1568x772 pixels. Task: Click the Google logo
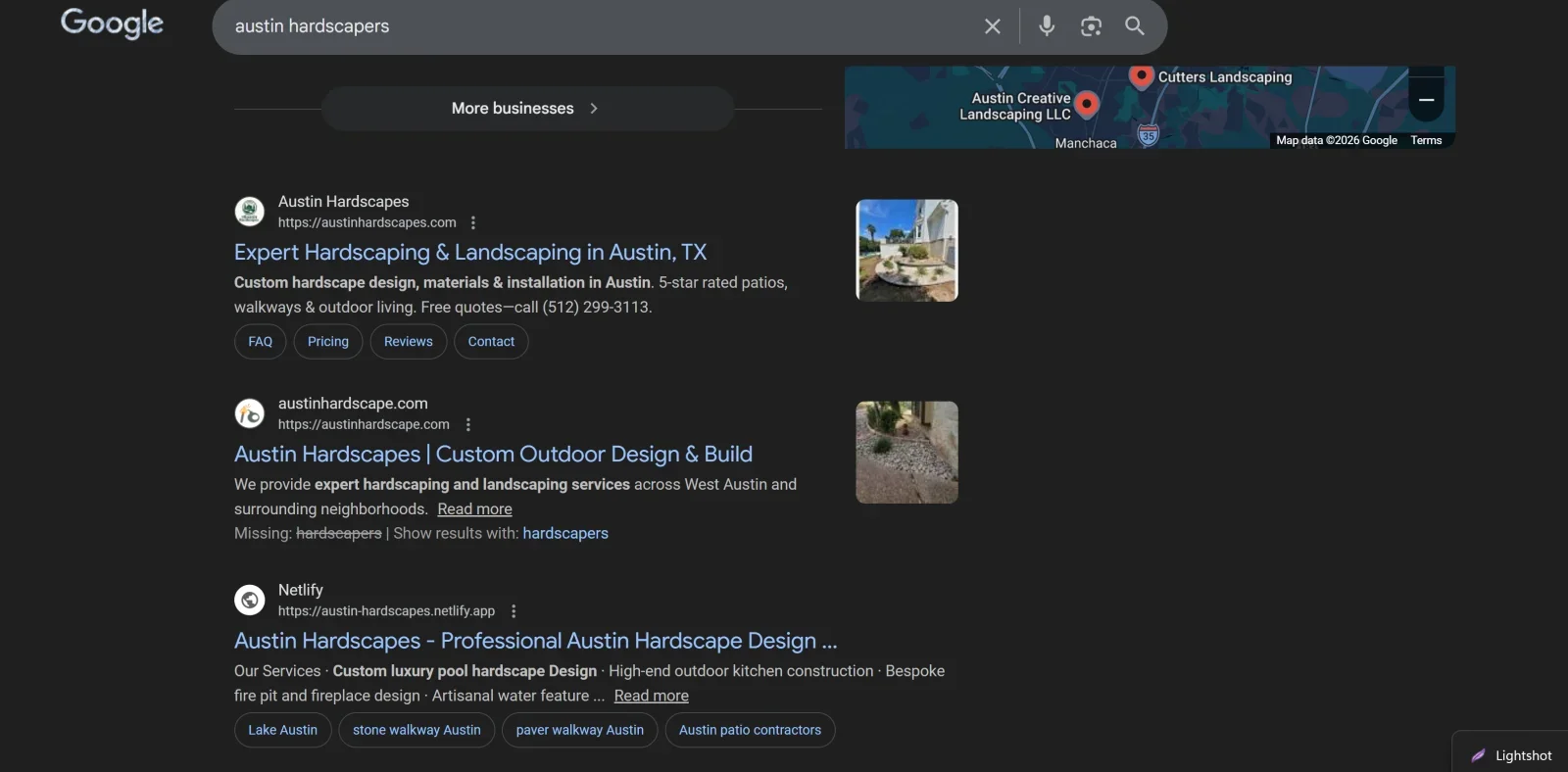(112, 24)
